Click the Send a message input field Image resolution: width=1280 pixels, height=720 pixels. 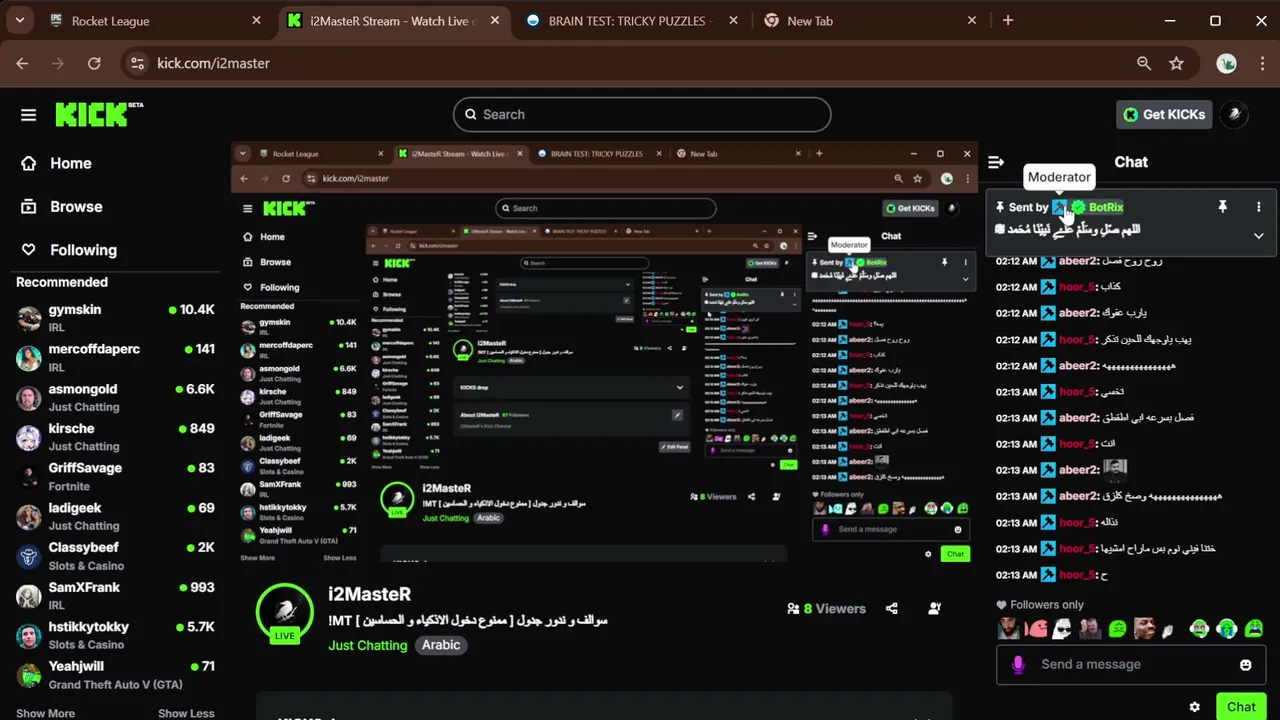(x=1131, y=664)
